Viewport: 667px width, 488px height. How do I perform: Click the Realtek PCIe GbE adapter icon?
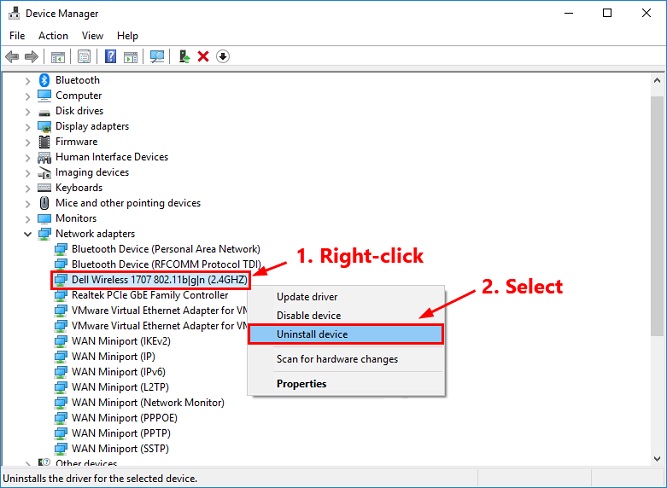(61, 295)
